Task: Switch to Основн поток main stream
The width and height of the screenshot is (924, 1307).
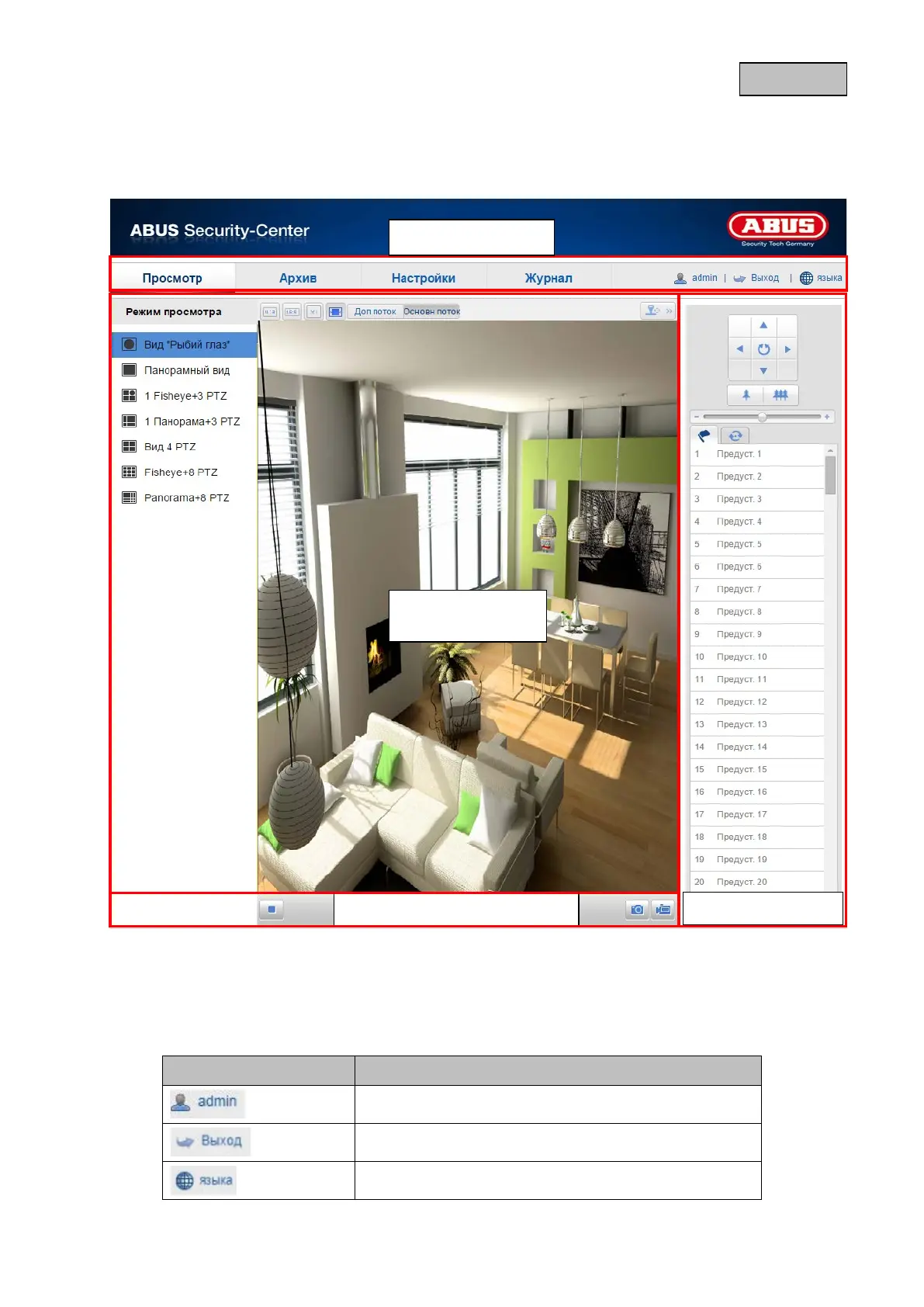Action: (x=431, y=311)
